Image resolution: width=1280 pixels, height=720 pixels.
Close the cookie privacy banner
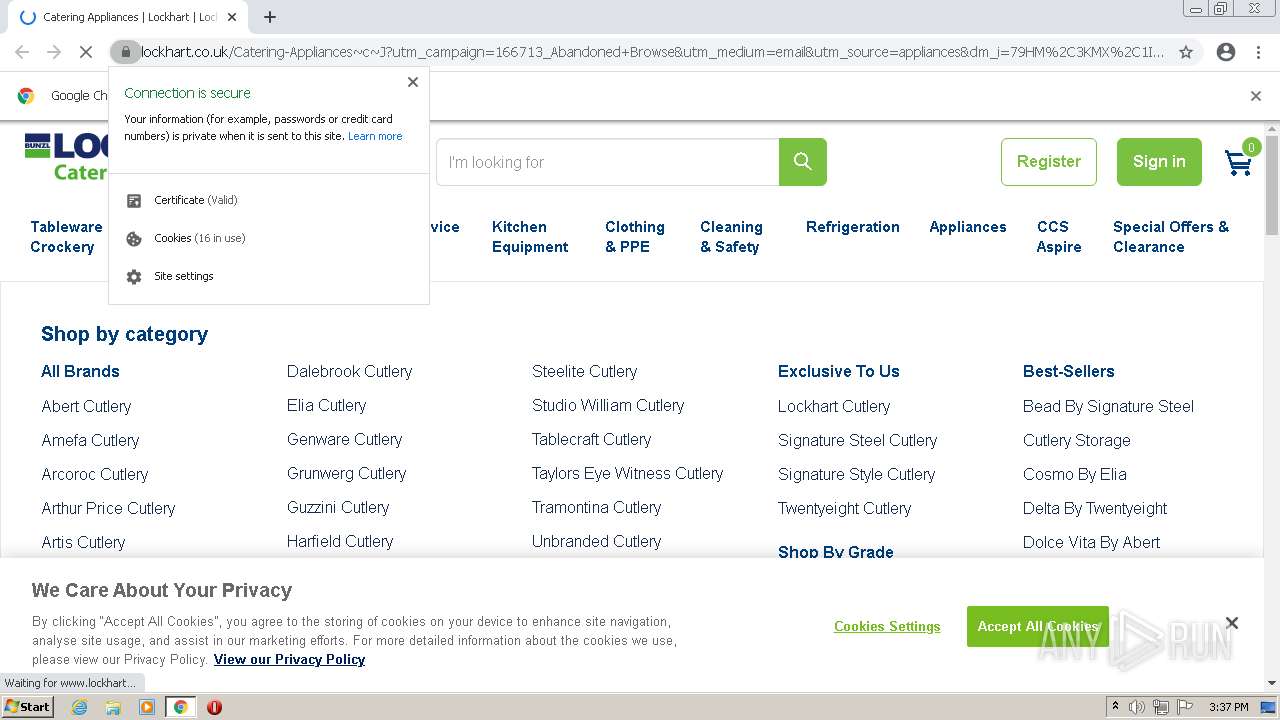(1232, 623)
